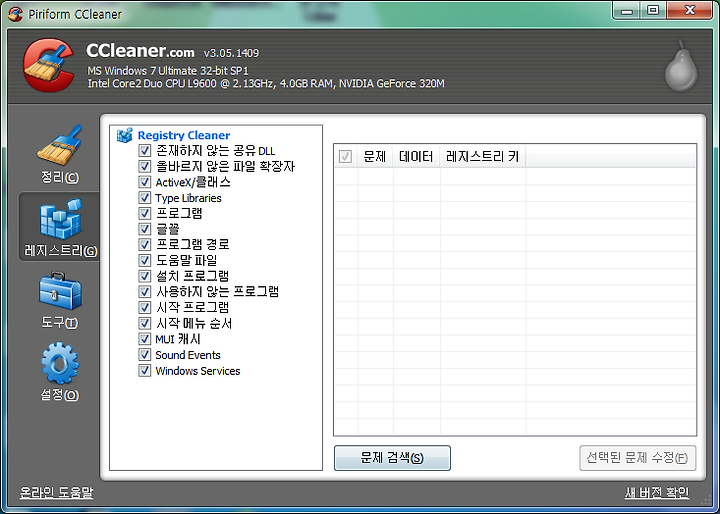Click Intel Core2 Duo hardware info line
Screen dimensions: 720x514
[266, 84]
